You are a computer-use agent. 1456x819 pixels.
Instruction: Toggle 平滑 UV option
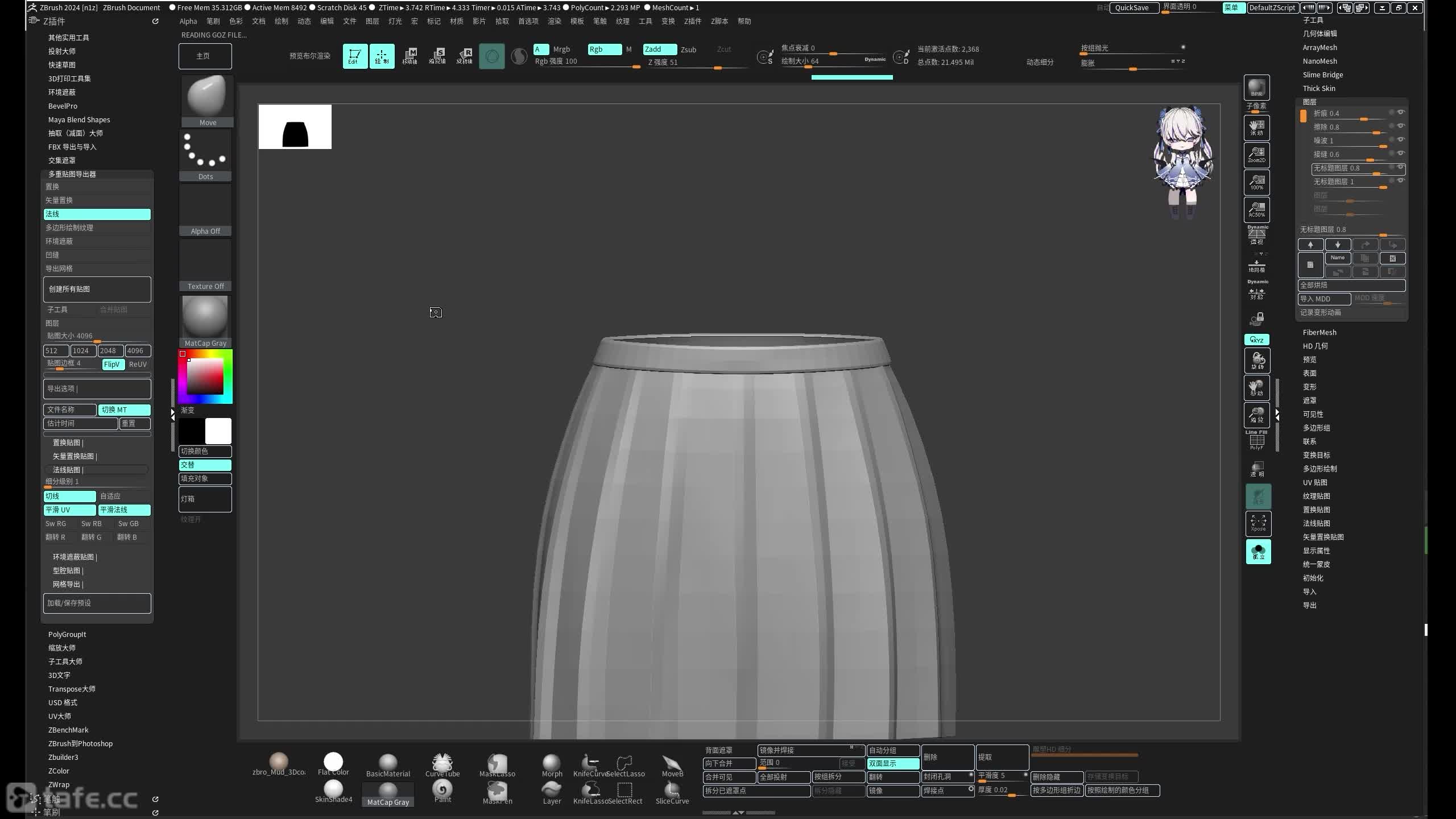tap(69, 510)
